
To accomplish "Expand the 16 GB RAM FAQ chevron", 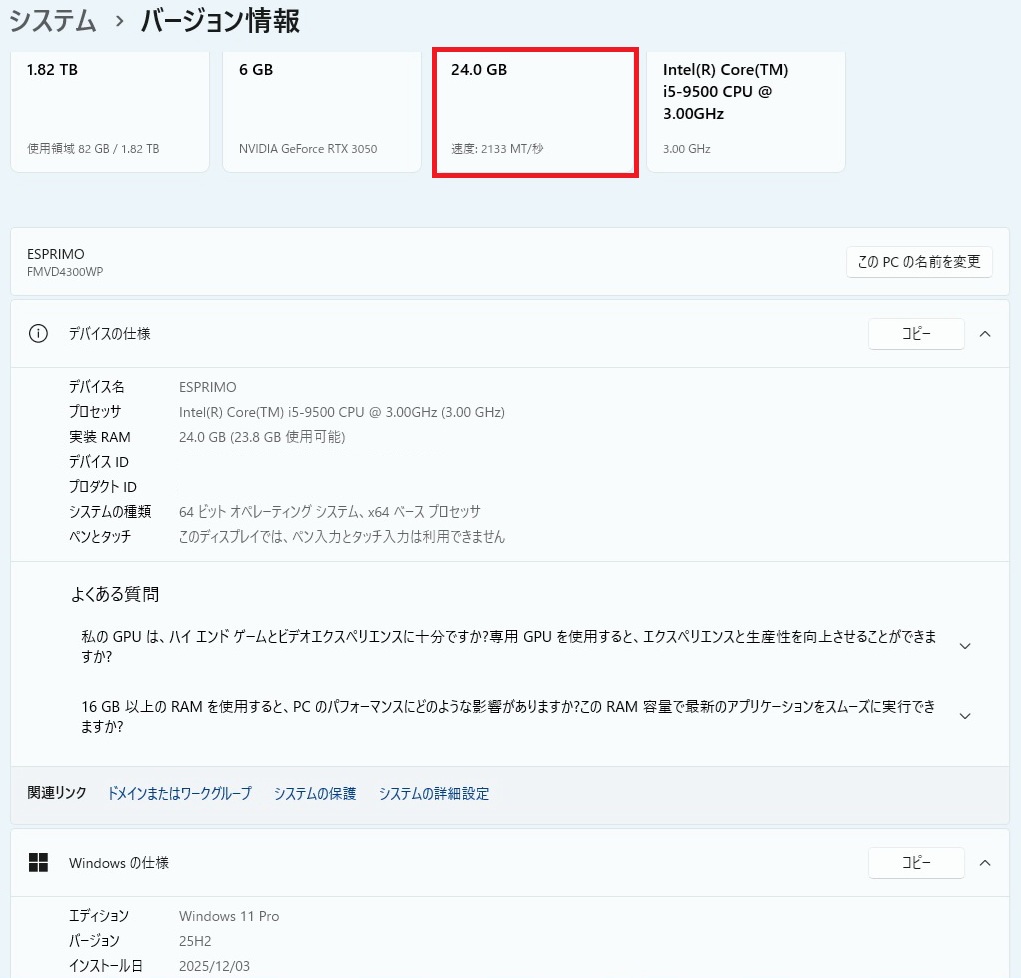I will pyautogui.click(x=965, y=716).
